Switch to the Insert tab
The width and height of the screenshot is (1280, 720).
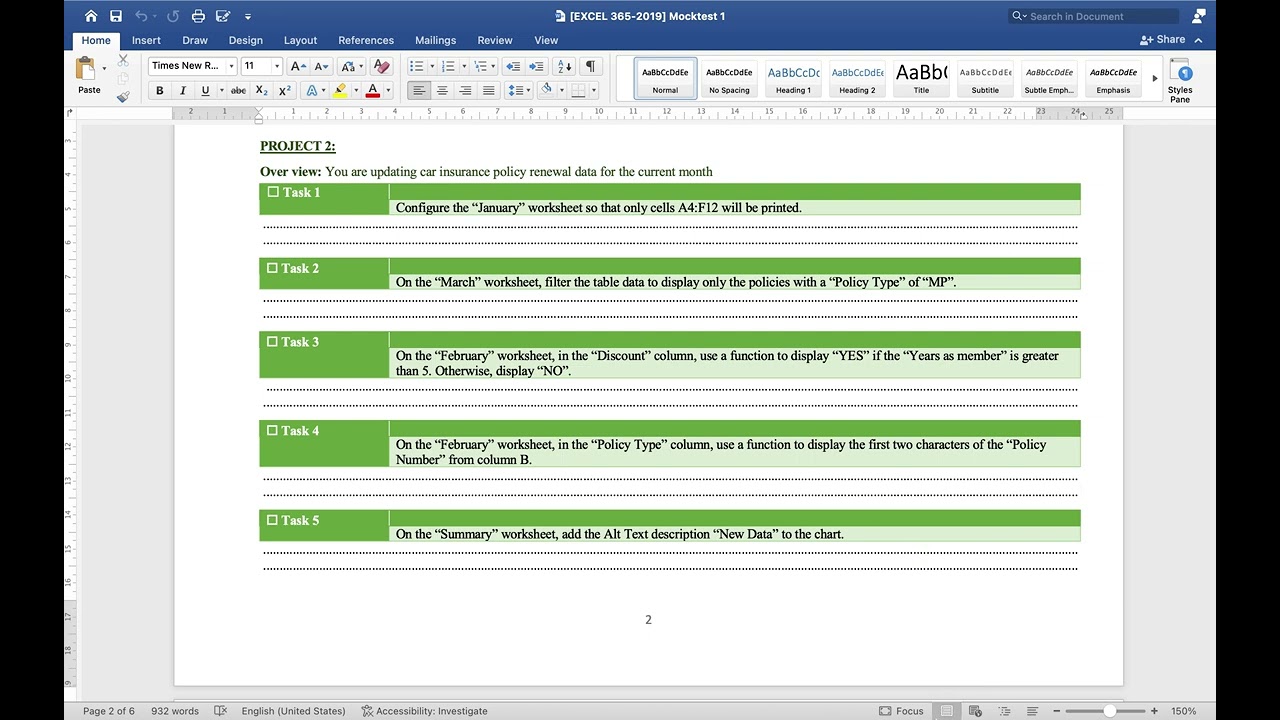pos(146,40)
